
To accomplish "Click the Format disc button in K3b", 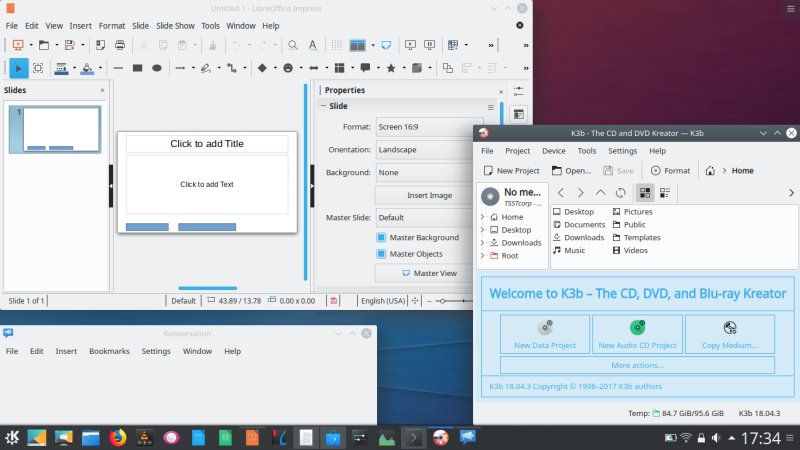I will click(x=670, y=171).
